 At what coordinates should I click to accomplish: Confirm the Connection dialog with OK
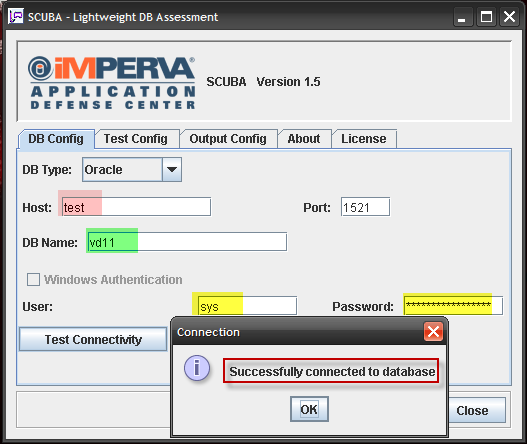309,409
